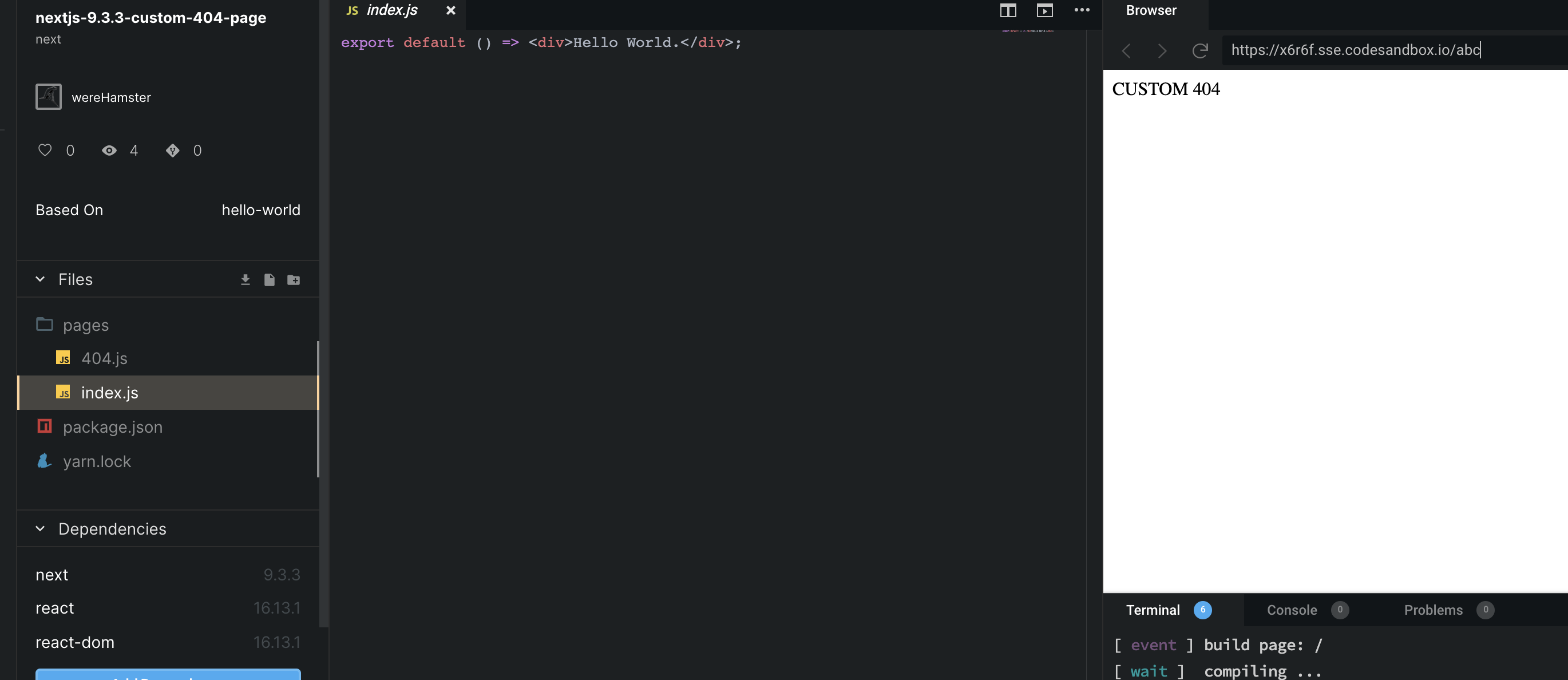Click the react dependency entry
The image size is (1568, 680).
[168, 608]
